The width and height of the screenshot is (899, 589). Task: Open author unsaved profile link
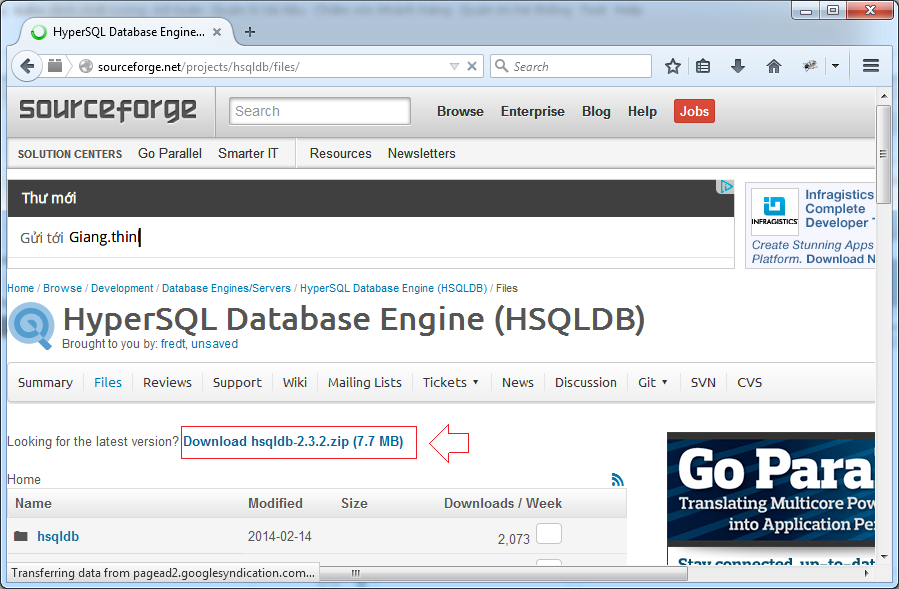point(214,344)
